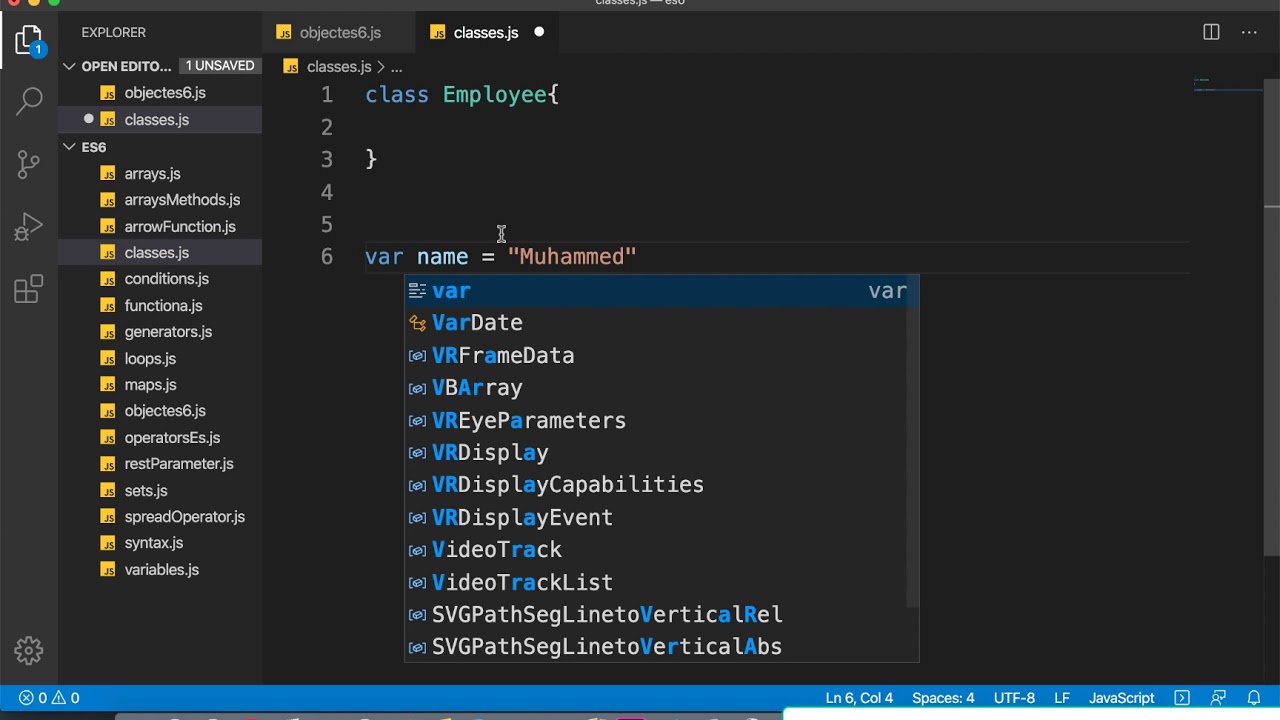Open the Run and Debug view

29,227
